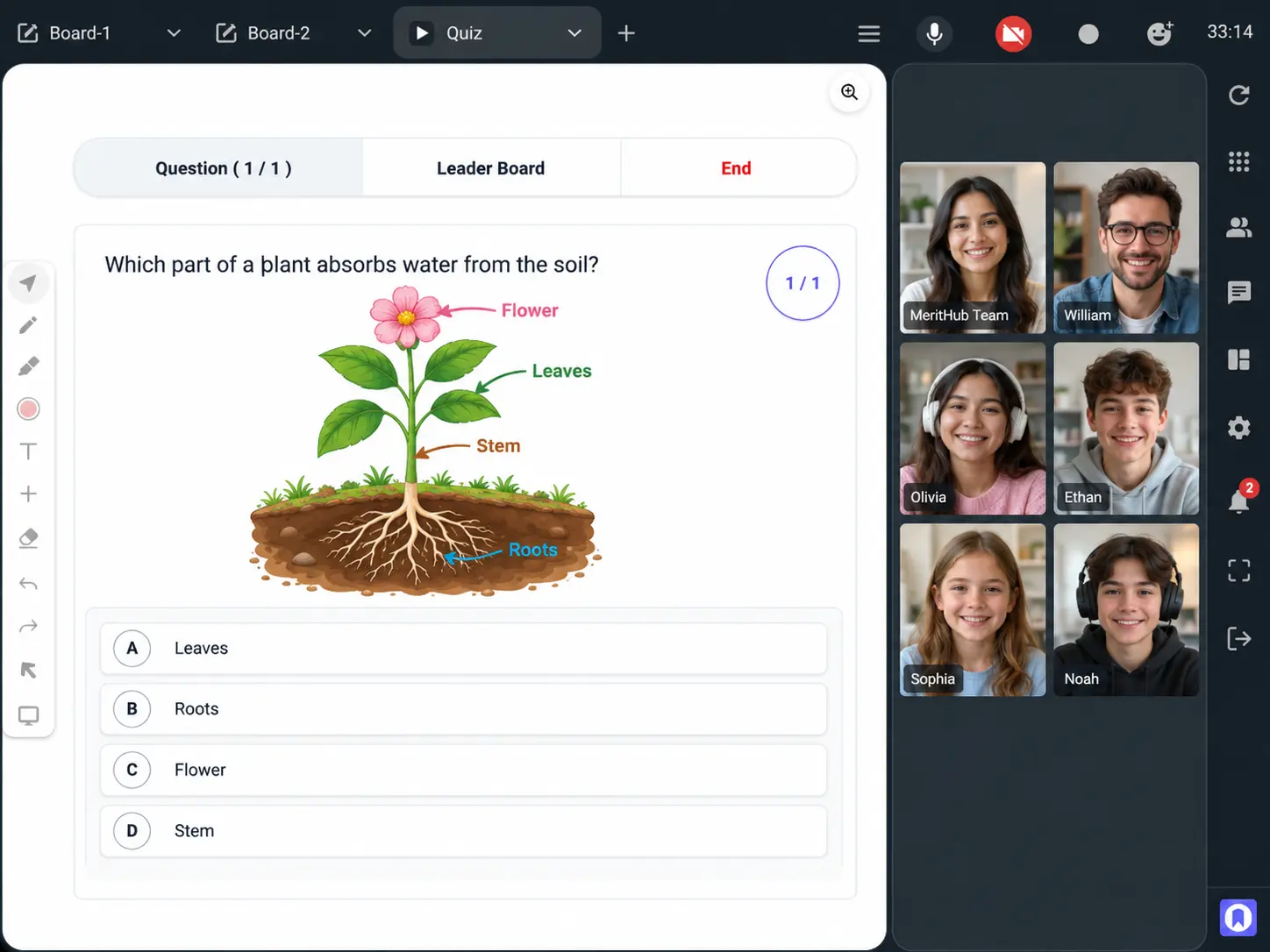This screenshot has height=952, width=1270.
Task: Select Noah's video thumbnail
Action: click(1126, 610)
